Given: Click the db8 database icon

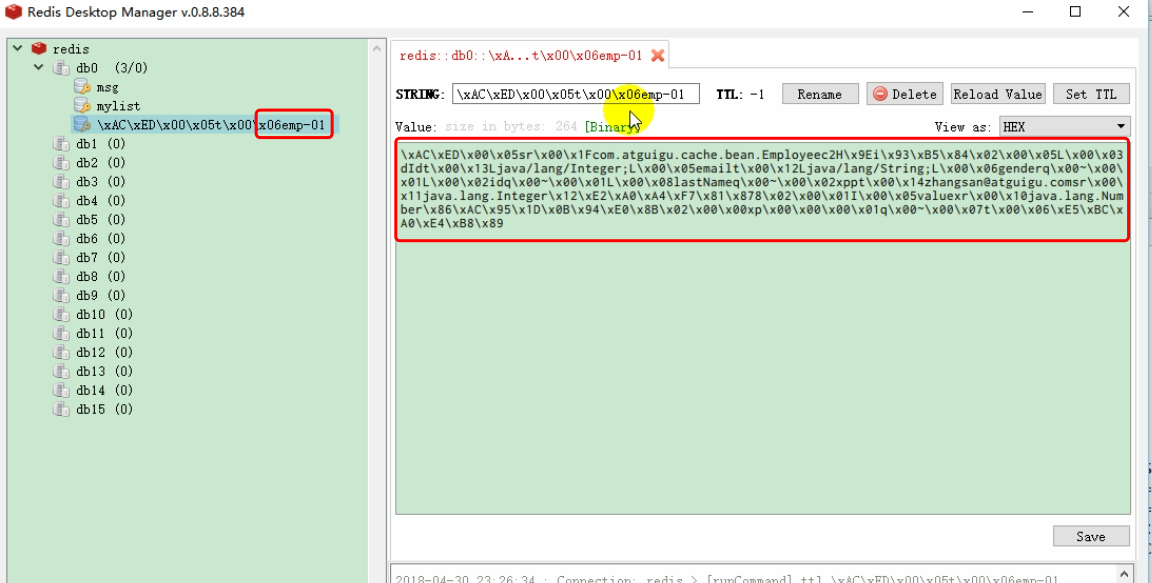Looking at the screenshot, I should pyautogui.click(x=62, y=277).
